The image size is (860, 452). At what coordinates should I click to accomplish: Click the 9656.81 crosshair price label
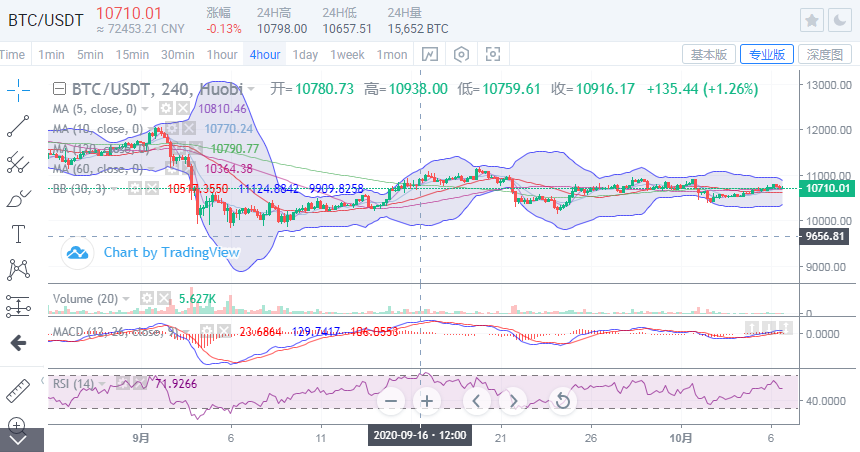click(824, 236)
